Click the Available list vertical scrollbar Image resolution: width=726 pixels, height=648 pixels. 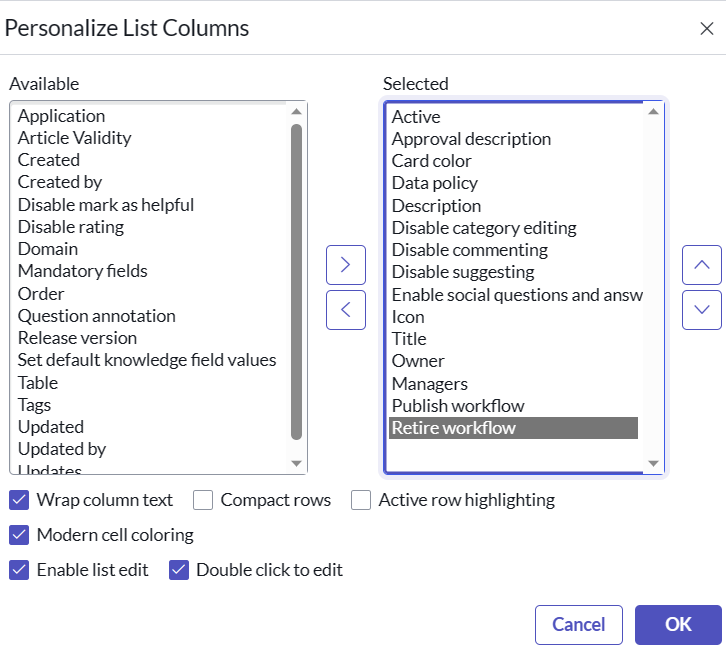pyautogui.click(x=296, y=280)
